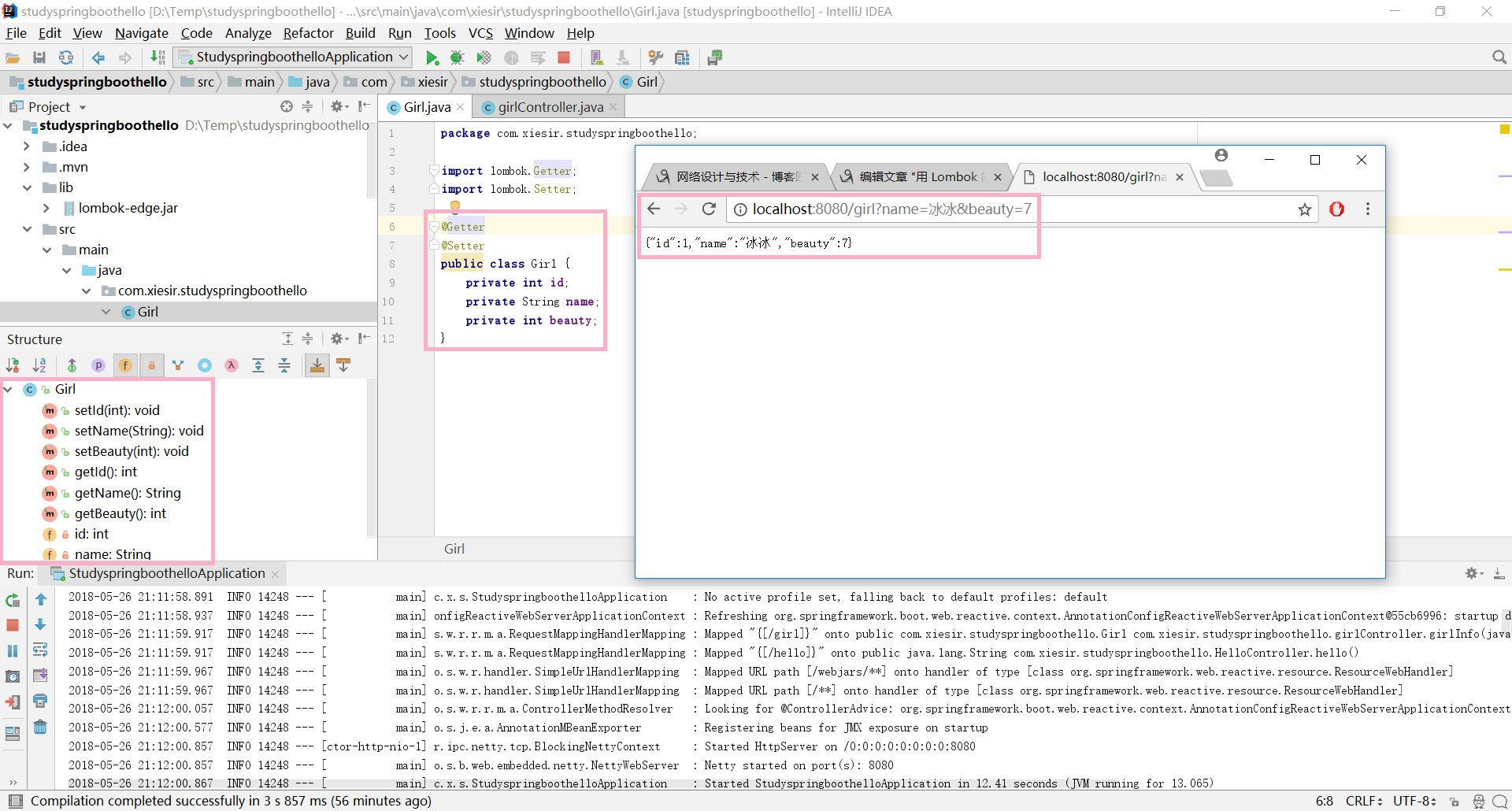Start debugging with the green bug icon
The image size is (1512, 811).
pyautogui.click(x=457, y=57)
